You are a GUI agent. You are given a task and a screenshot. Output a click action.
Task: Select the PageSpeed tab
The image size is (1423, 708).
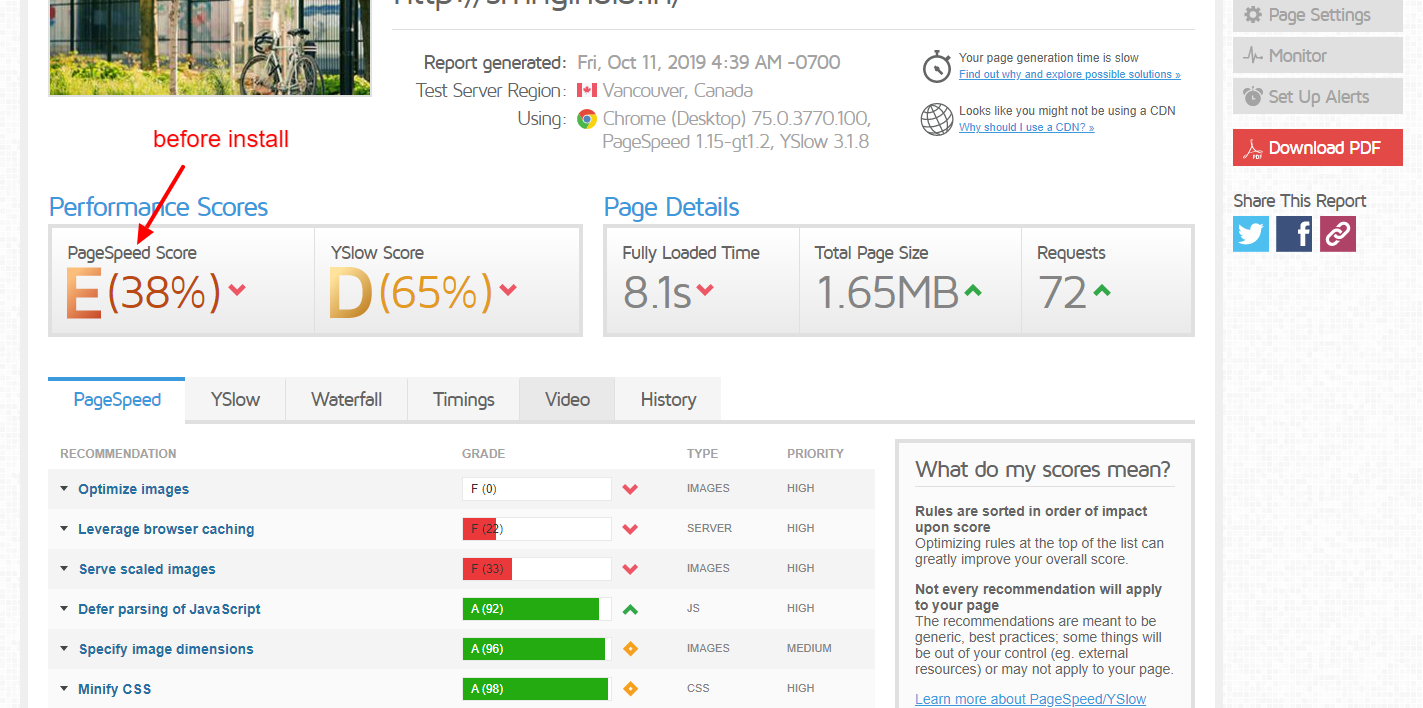coord(117,399)
